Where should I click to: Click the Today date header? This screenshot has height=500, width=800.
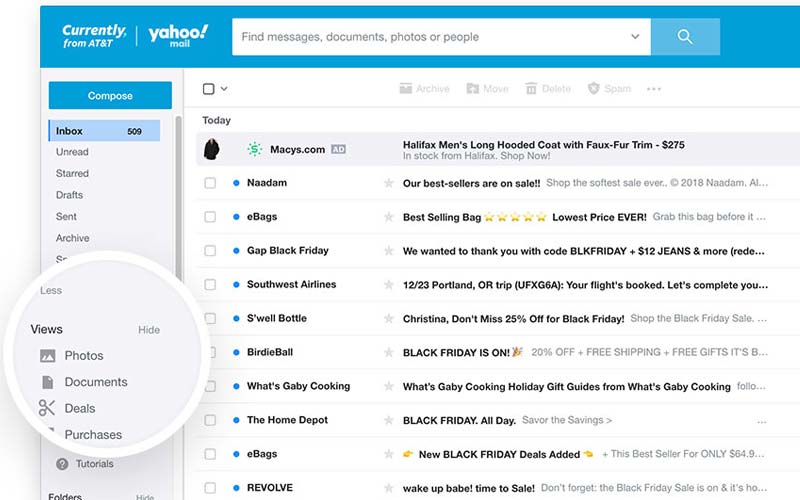pyautogui.click(x=216, y=120)
